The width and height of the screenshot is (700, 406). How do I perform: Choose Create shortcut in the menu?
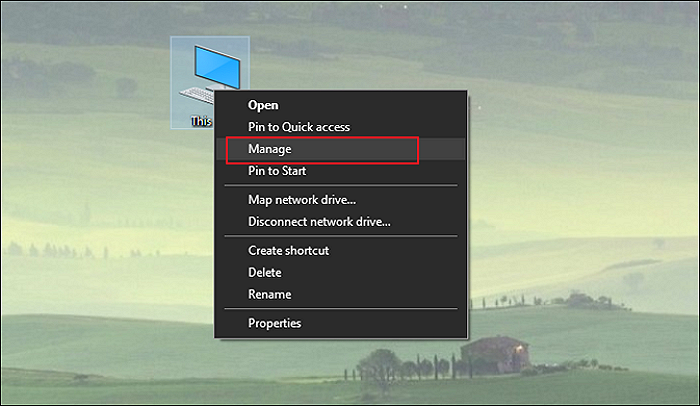288,250
